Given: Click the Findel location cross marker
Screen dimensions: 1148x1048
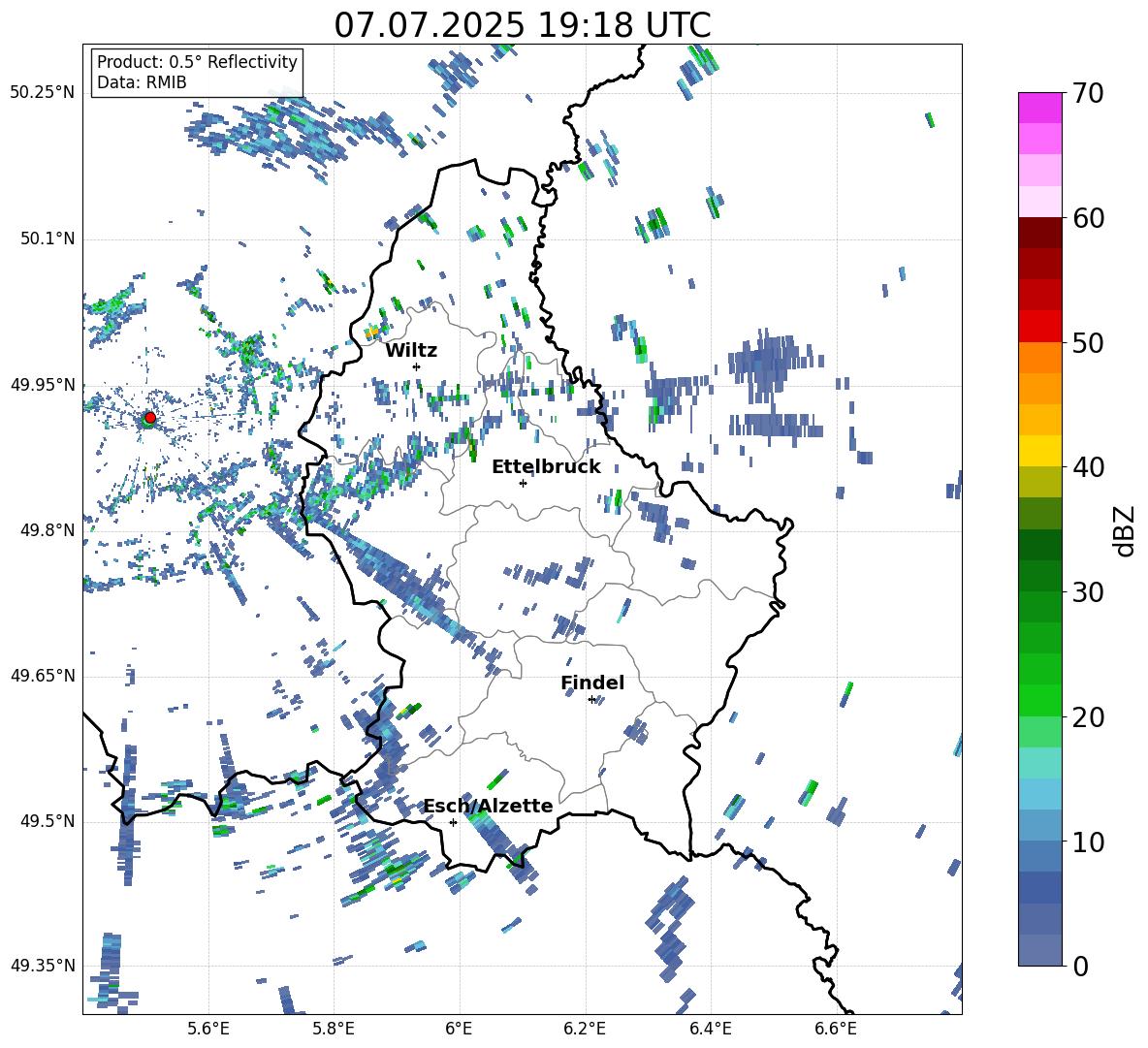Looking at the screenshot, I should (x=591, y=700).
